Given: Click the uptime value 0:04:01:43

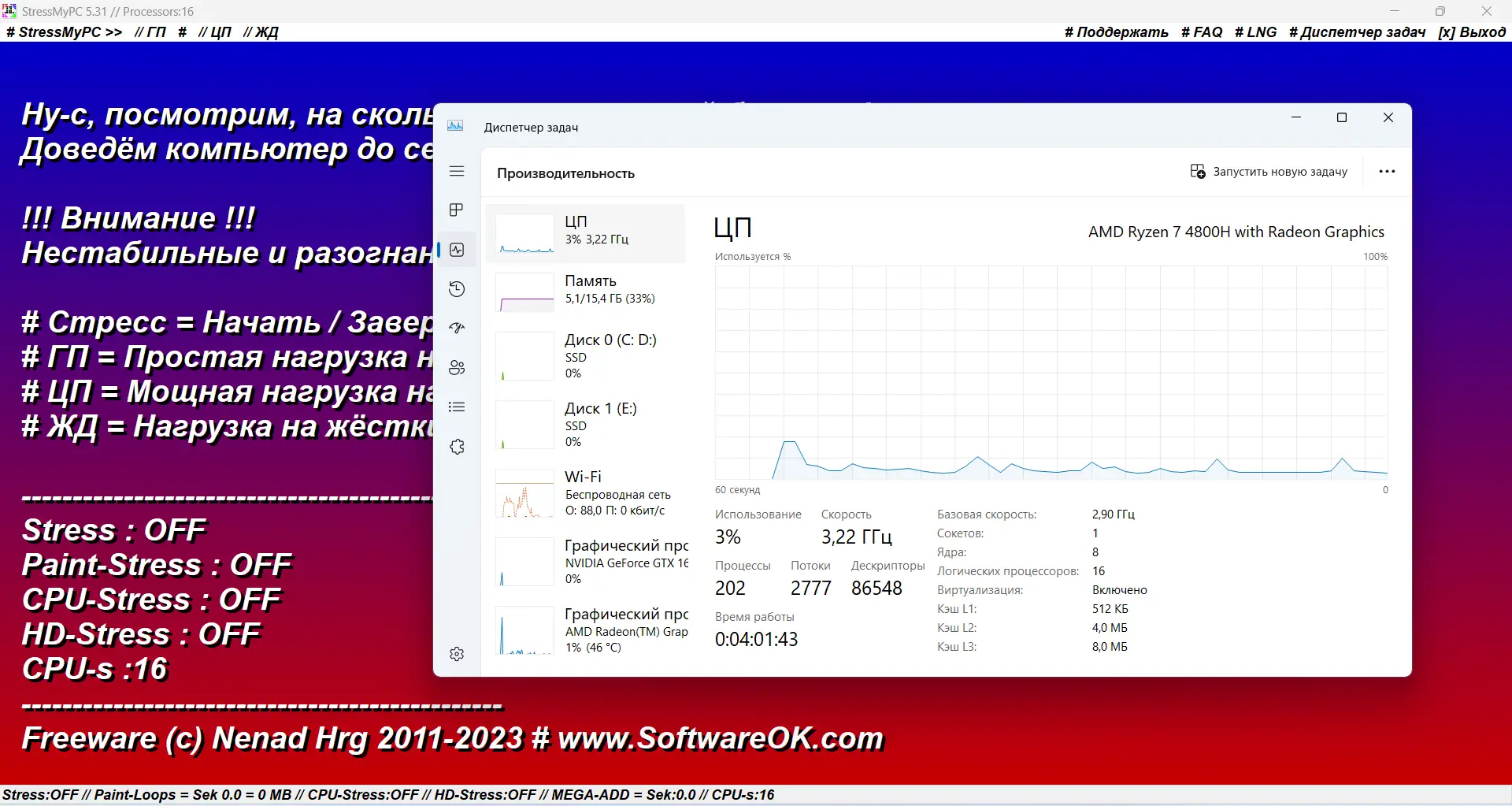Looking at the screenshot, I should 757,639.
